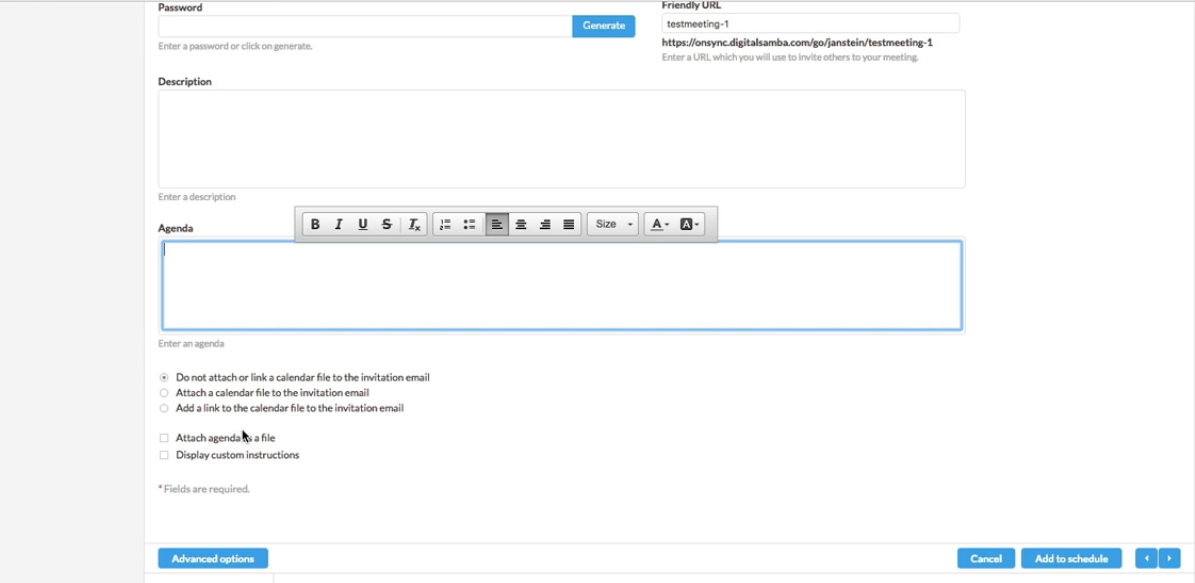The width and height of the screenshot is (1195, 583).
Task: Insert a bulleted list
Action: 469,224
